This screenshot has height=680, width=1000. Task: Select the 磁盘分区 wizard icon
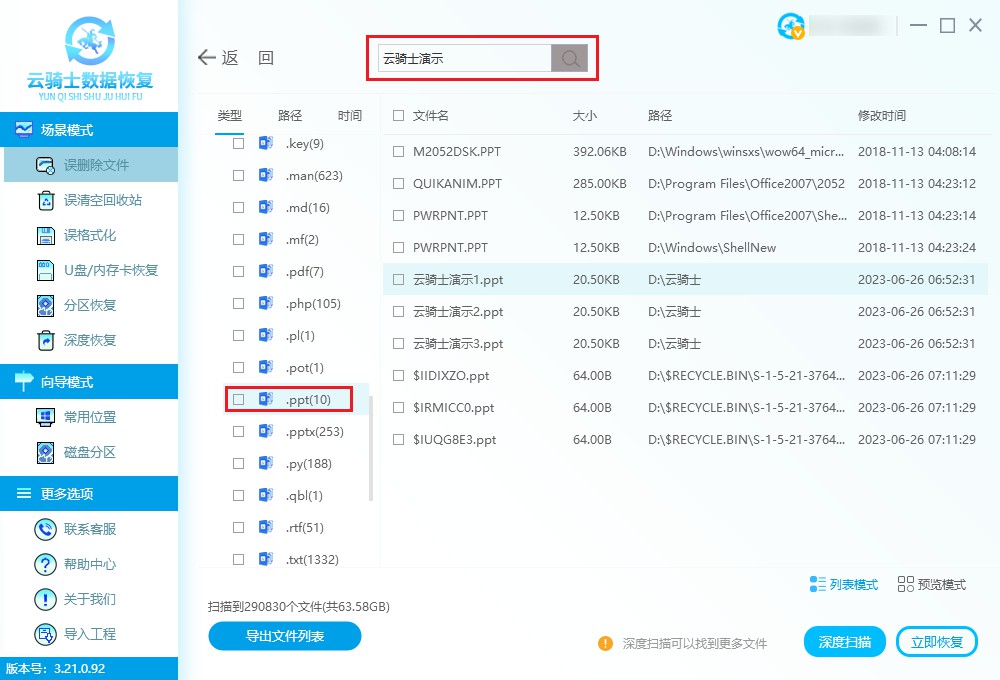click(x=45, y=452)
